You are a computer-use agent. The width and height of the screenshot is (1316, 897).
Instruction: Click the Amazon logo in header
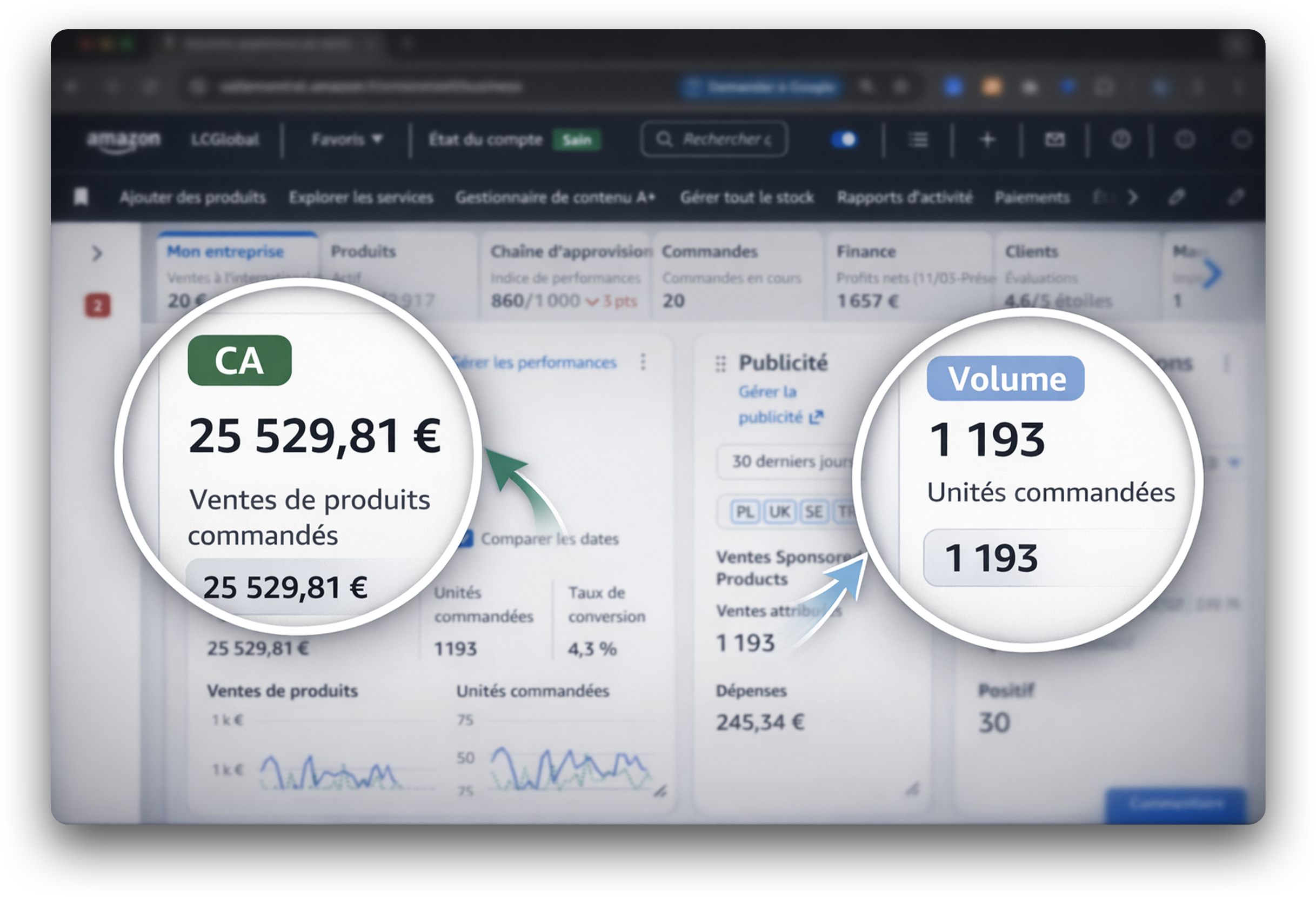(x=123, y=140)
